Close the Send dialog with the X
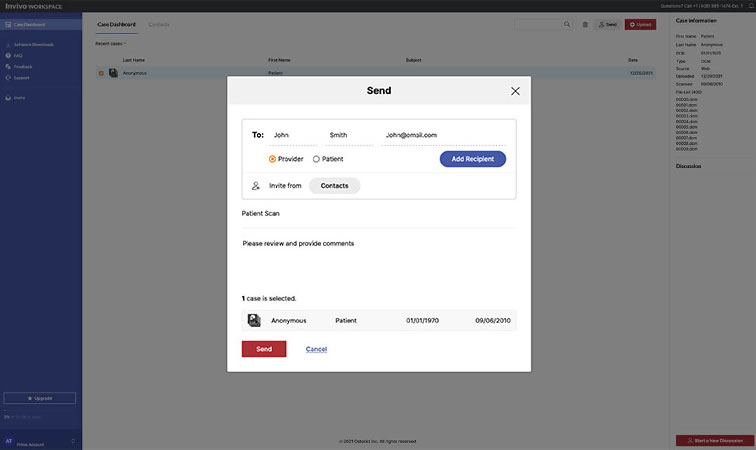The height and width of the screenshot is (450, 756). (515, 91)
